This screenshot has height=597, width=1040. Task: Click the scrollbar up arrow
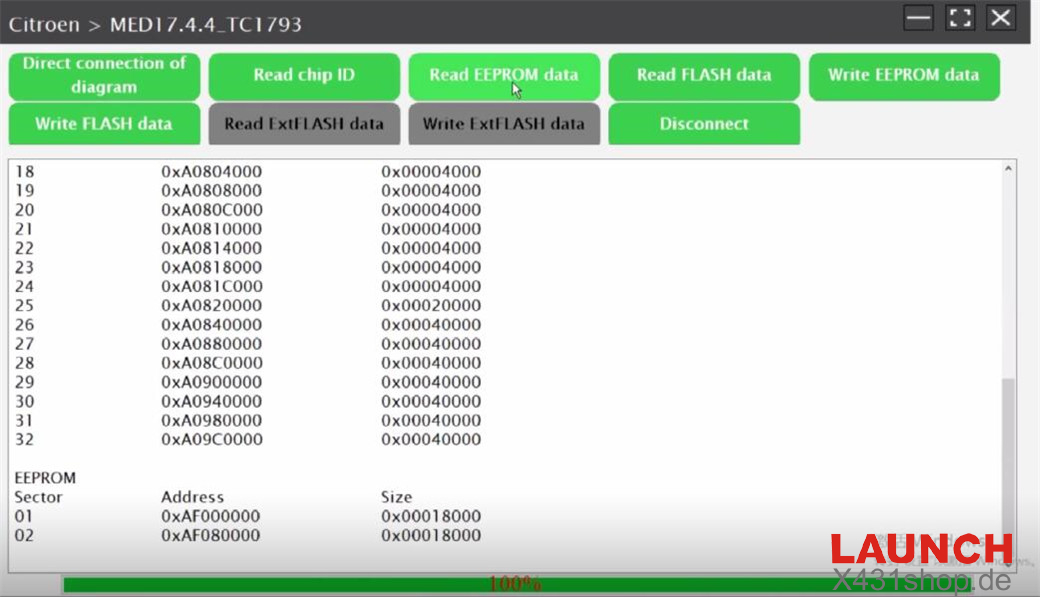pos(1007,170)
